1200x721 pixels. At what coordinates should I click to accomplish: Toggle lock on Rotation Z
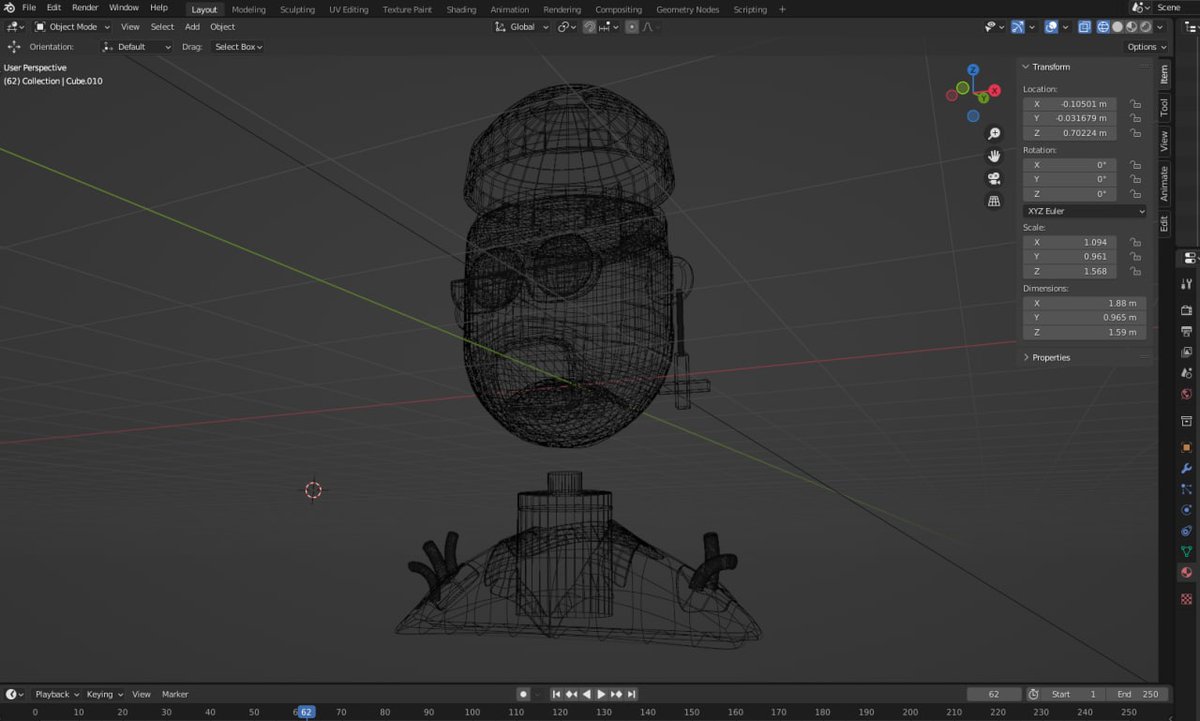coord(1135,194)
